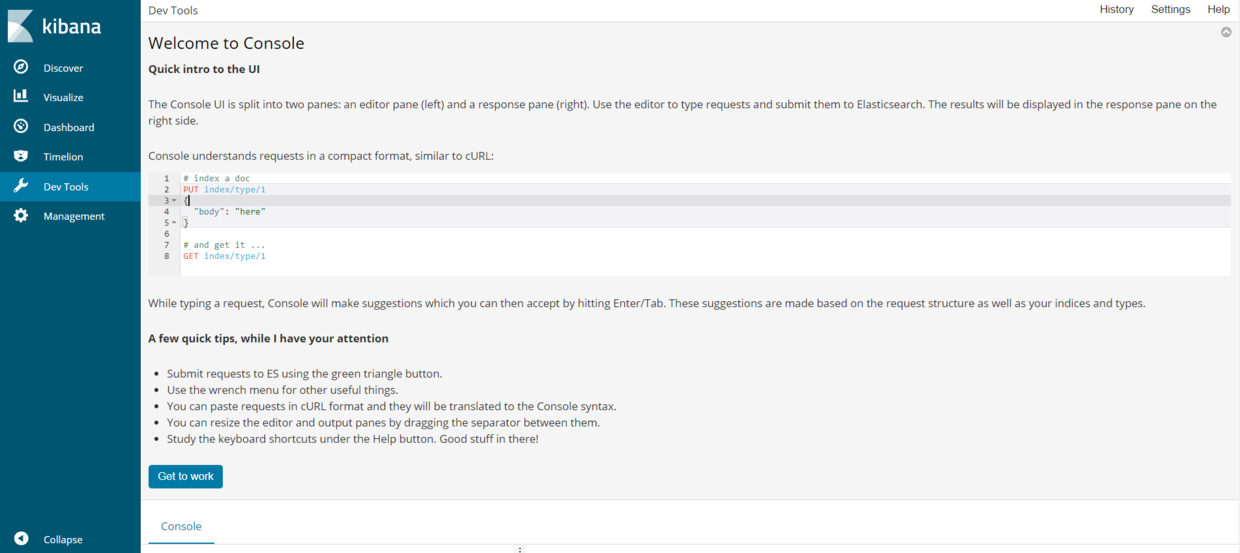Select the Dev Tools wrench icon
Screen dimensions: 1240x553
21,187
